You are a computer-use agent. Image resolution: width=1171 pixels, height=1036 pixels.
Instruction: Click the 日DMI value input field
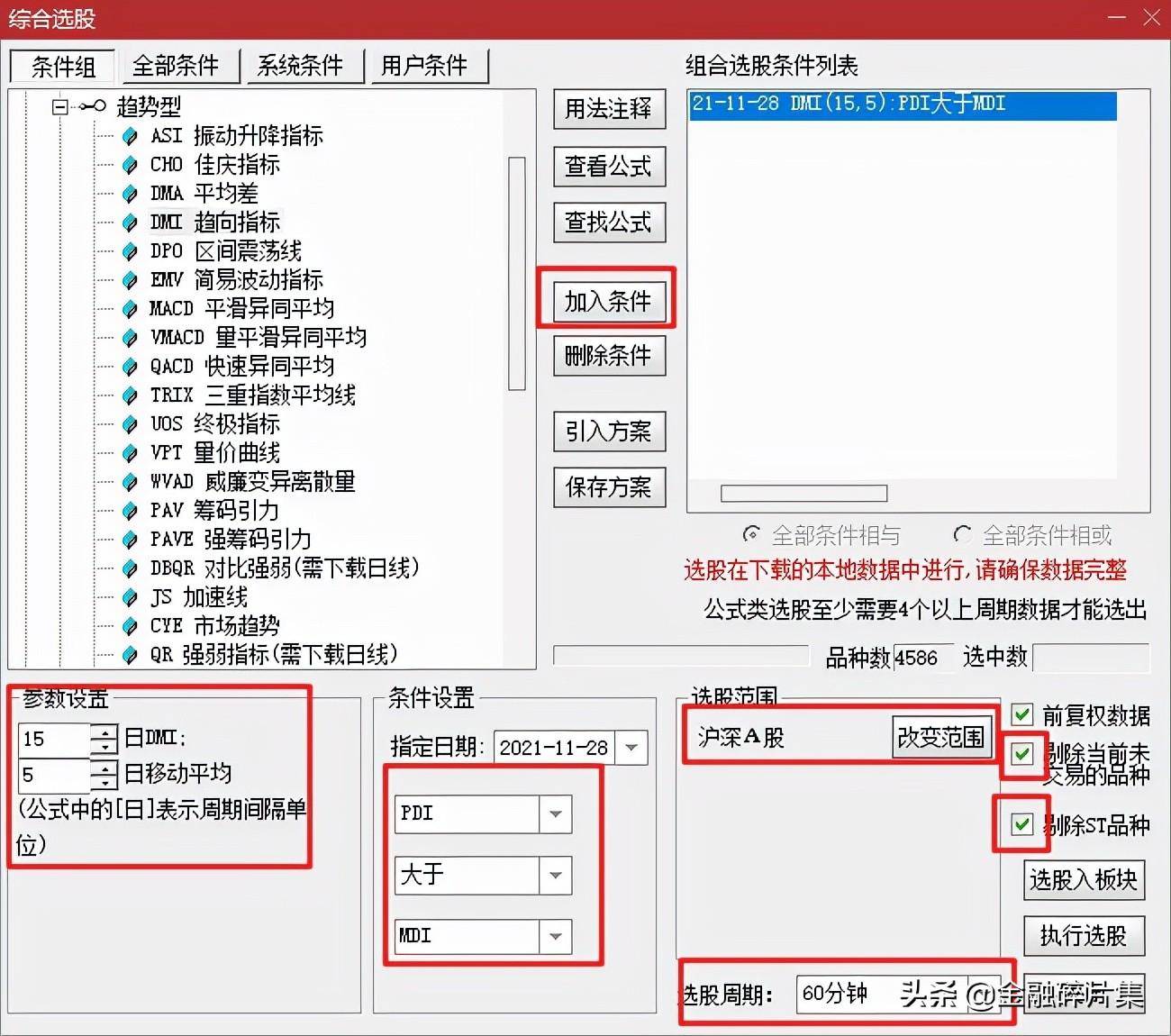(x=55, y=740)
